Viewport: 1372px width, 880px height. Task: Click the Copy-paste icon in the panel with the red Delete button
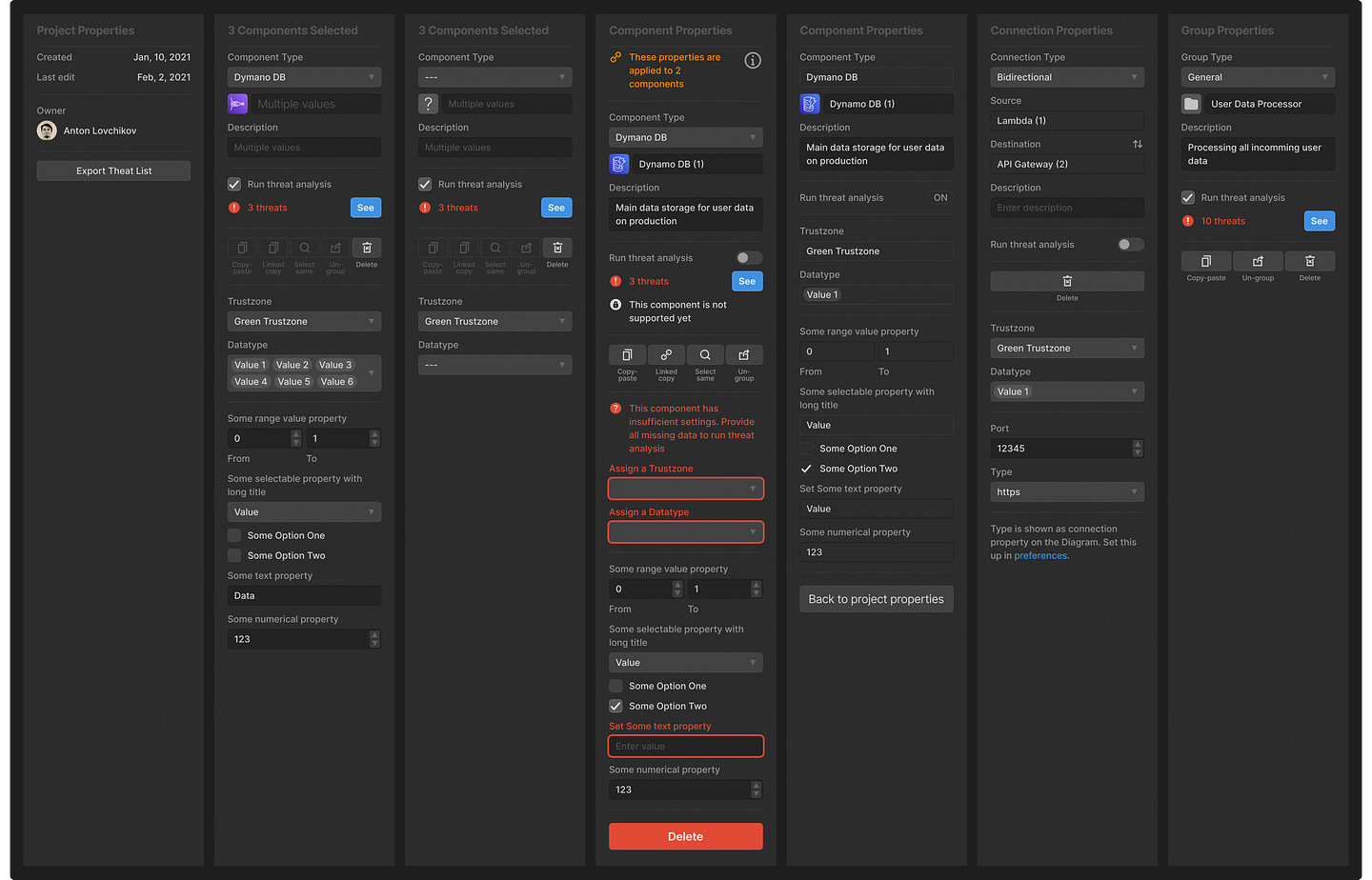tap(627, 354)
